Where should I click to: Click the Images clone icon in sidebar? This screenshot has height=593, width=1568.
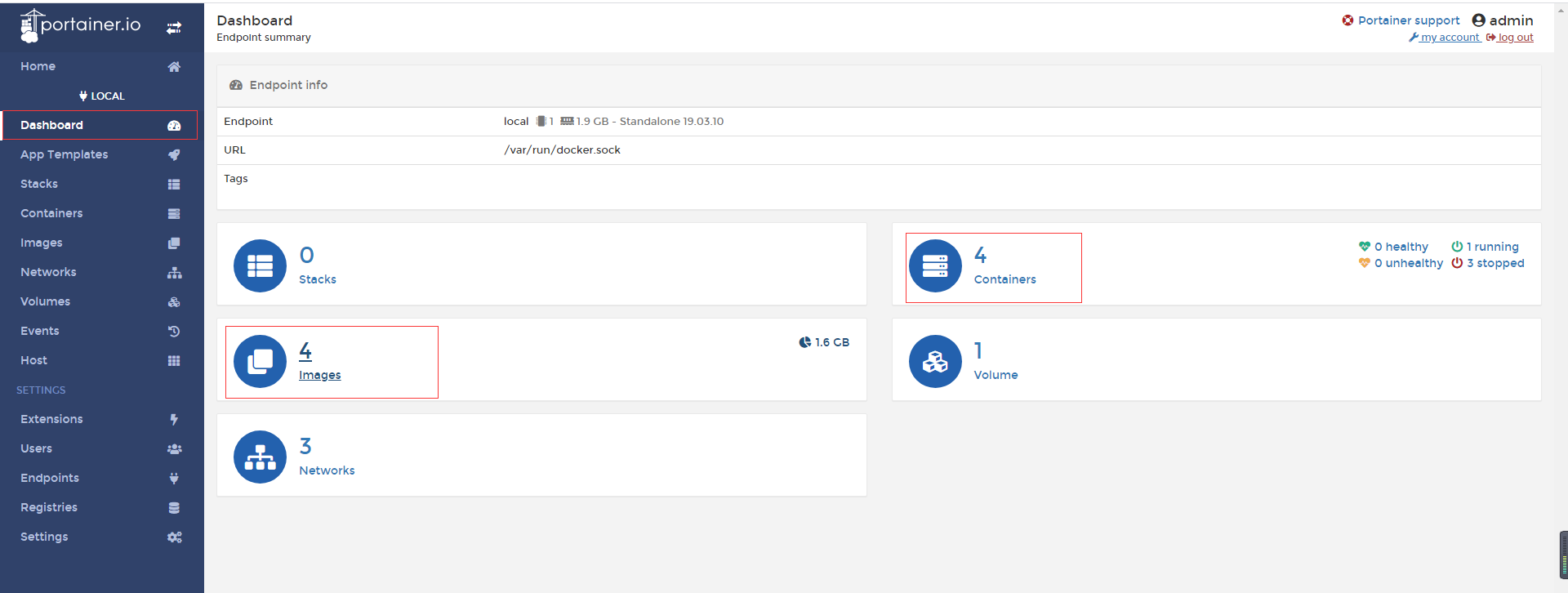pyautogui.click(x=174, y=243)
